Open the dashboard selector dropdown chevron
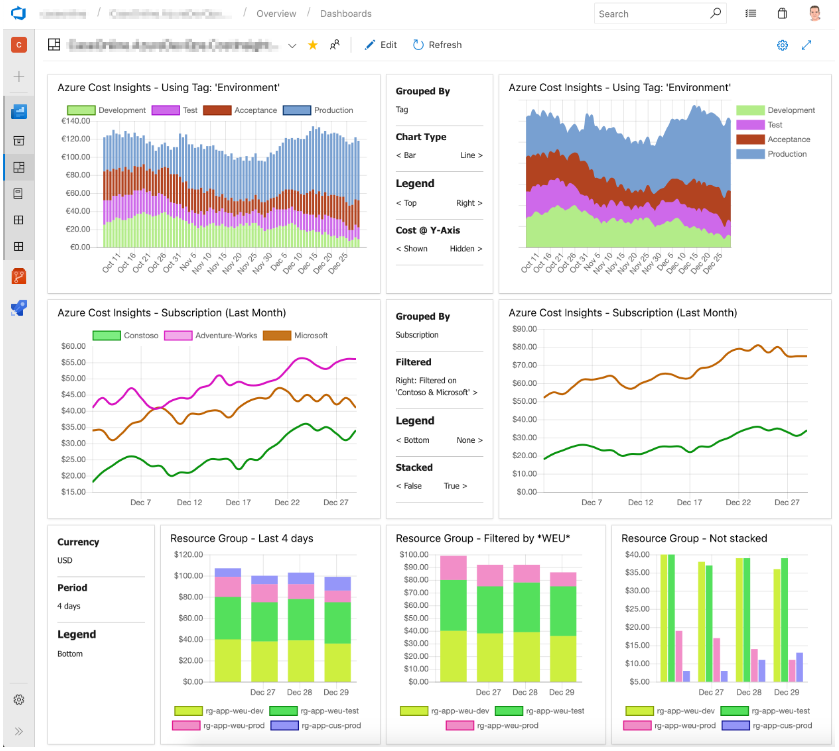 point(292,45)
